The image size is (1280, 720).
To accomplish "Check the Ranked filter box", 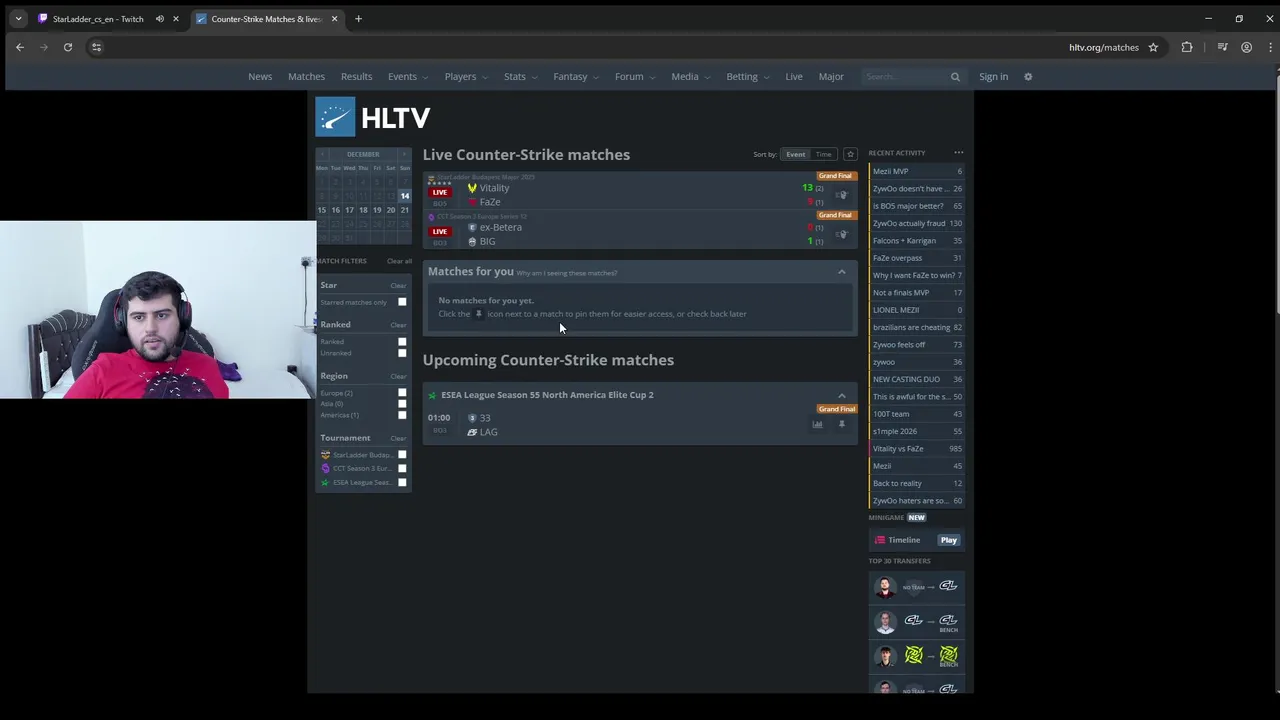I will (x=402, y=342).
